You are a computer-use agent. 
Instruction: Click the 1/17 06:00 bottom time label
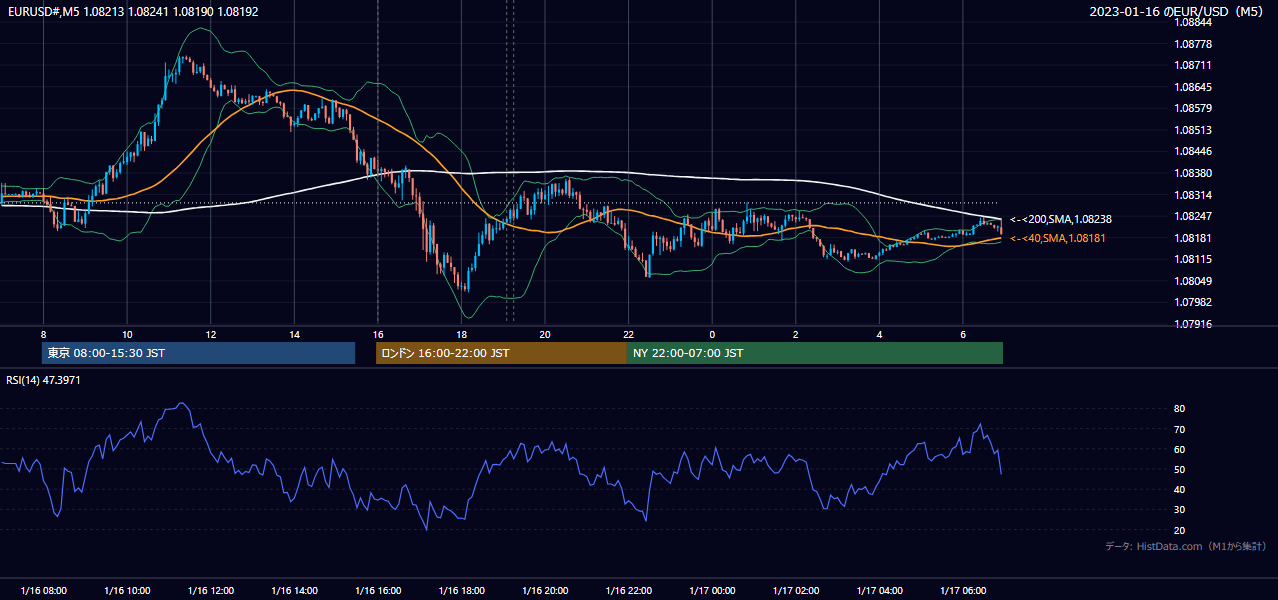point(962,591)
